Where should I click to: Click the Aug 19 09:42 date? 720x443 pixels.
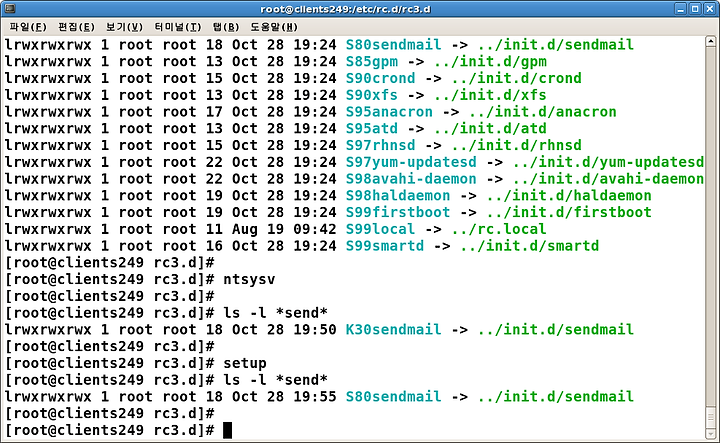284,229
